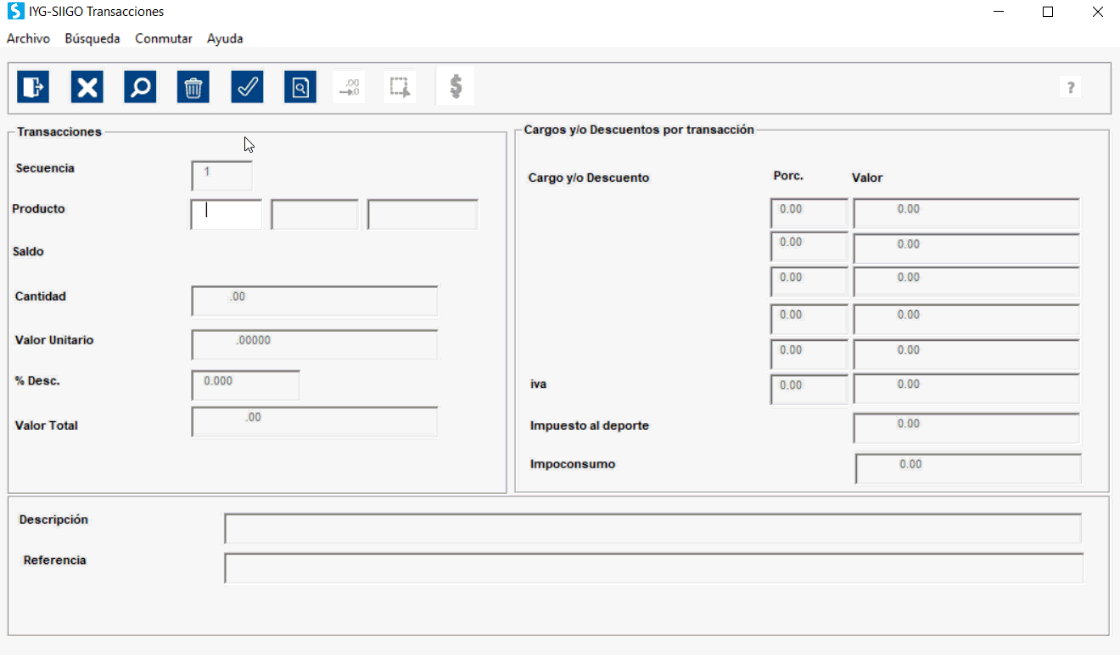Click the checkmark confirm toolbar icon

247,87
